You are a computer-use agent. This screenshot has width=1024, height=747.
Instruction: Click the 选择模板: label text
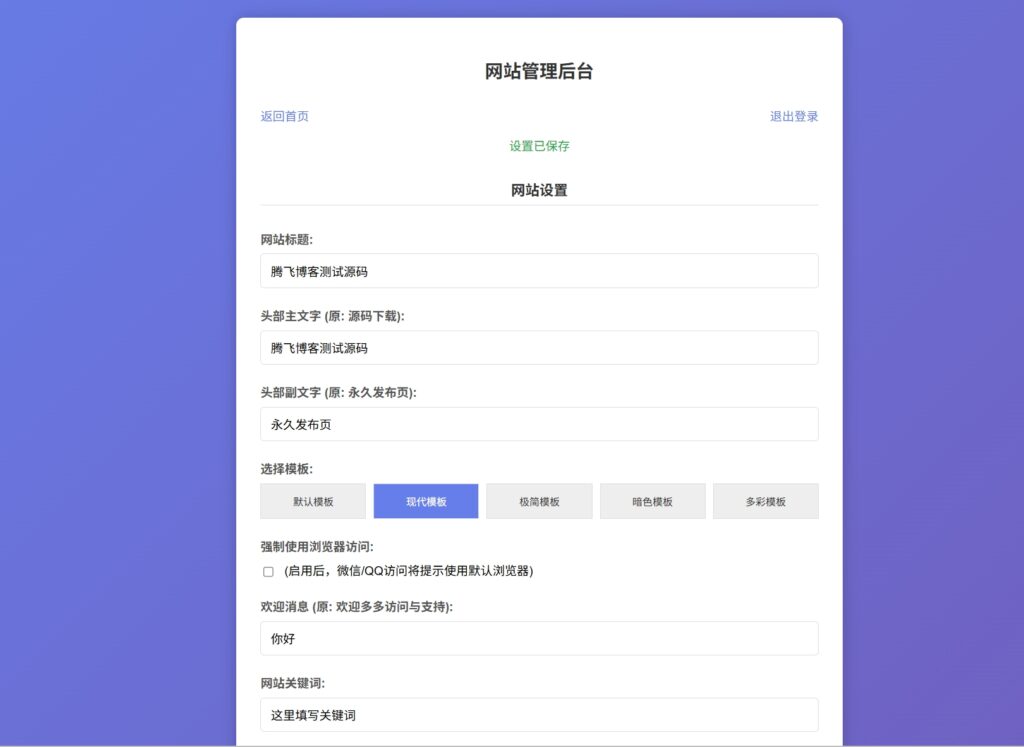[287, 469]
